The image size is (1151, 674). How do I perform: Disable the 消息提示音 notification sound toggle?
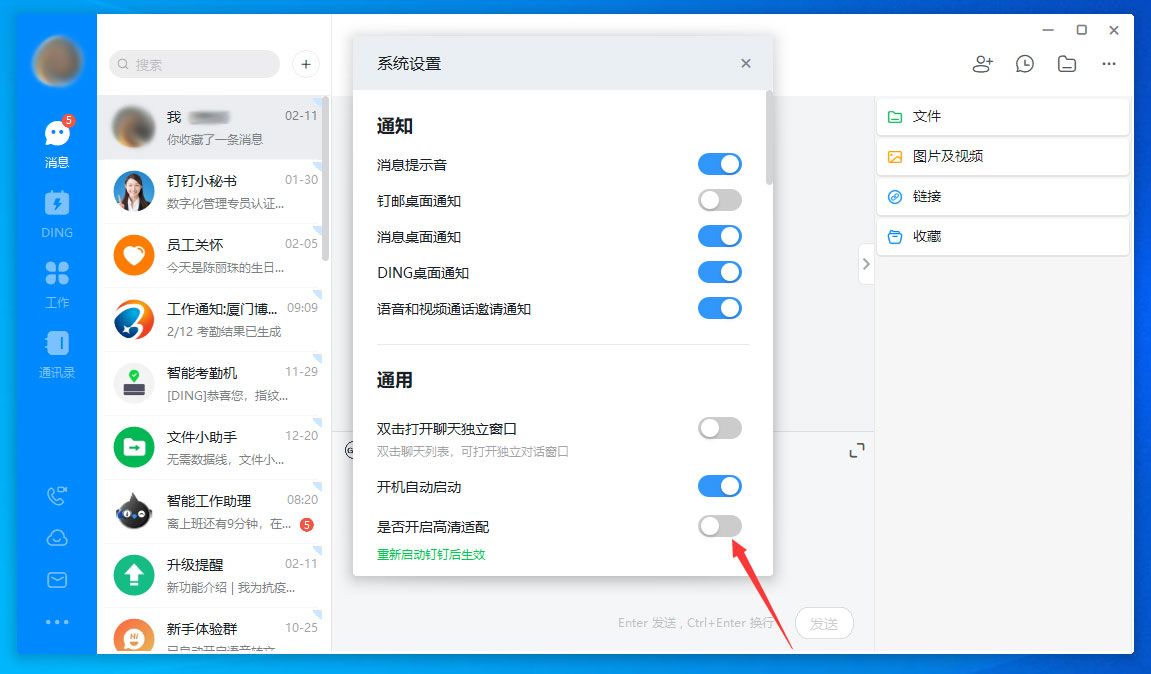pyautogui.click(x=719, y=164)
